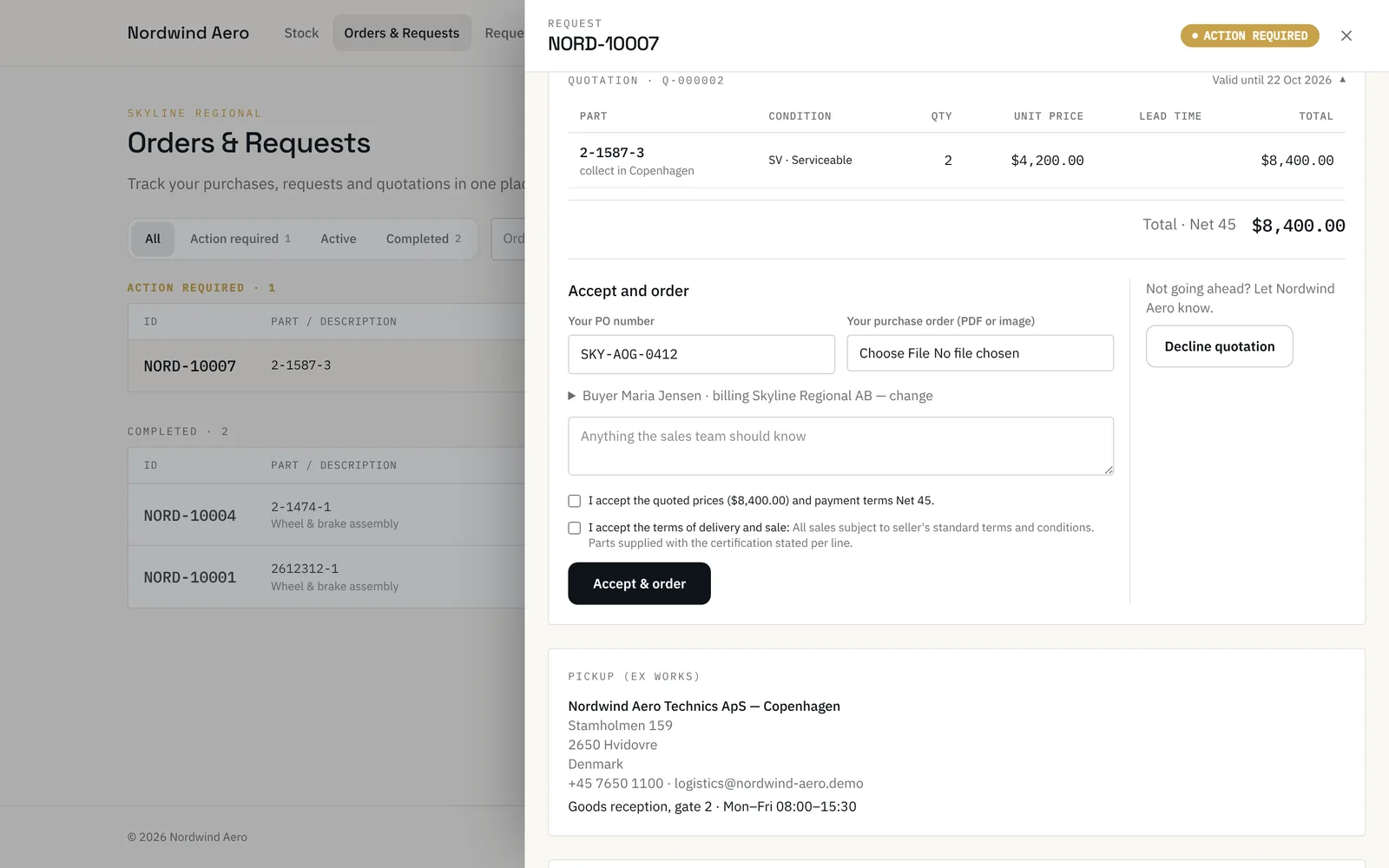Viewport: 1389px width, 868px height.
Task: Open request row NORD-10007 in the list
Action: coord(326,365)
